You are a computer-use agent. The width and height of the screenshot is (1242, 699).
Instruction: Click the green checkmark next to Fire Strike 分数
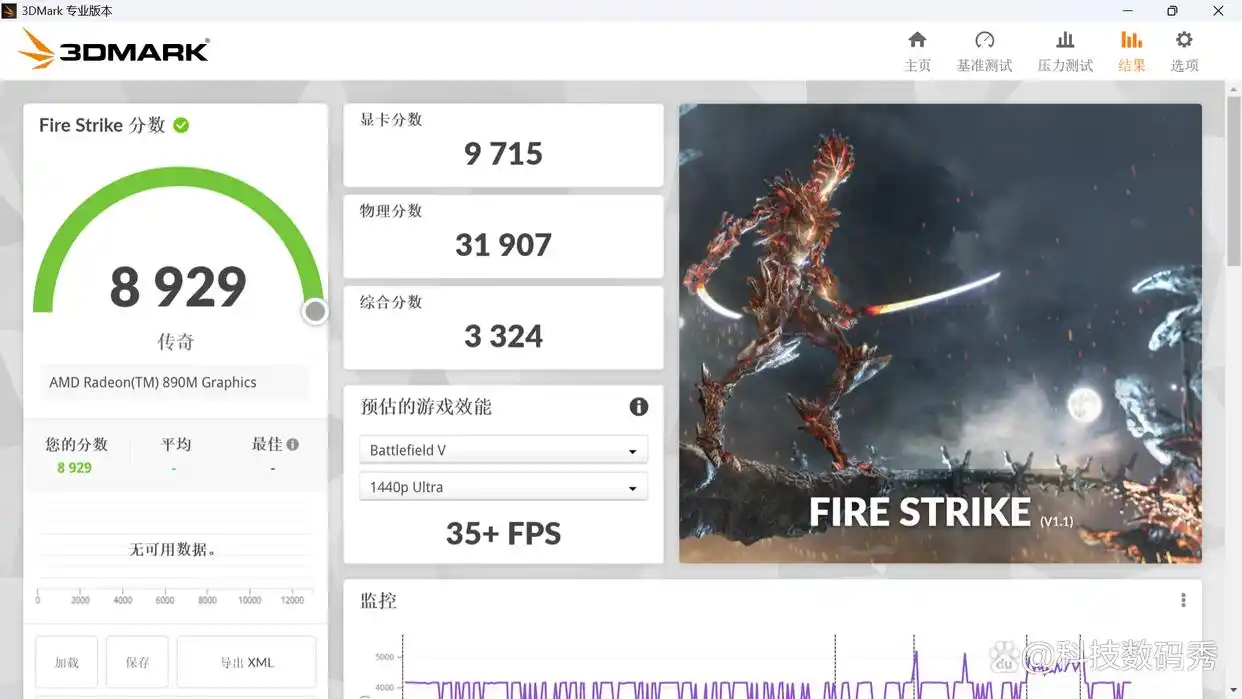click(x=181, y=125)
